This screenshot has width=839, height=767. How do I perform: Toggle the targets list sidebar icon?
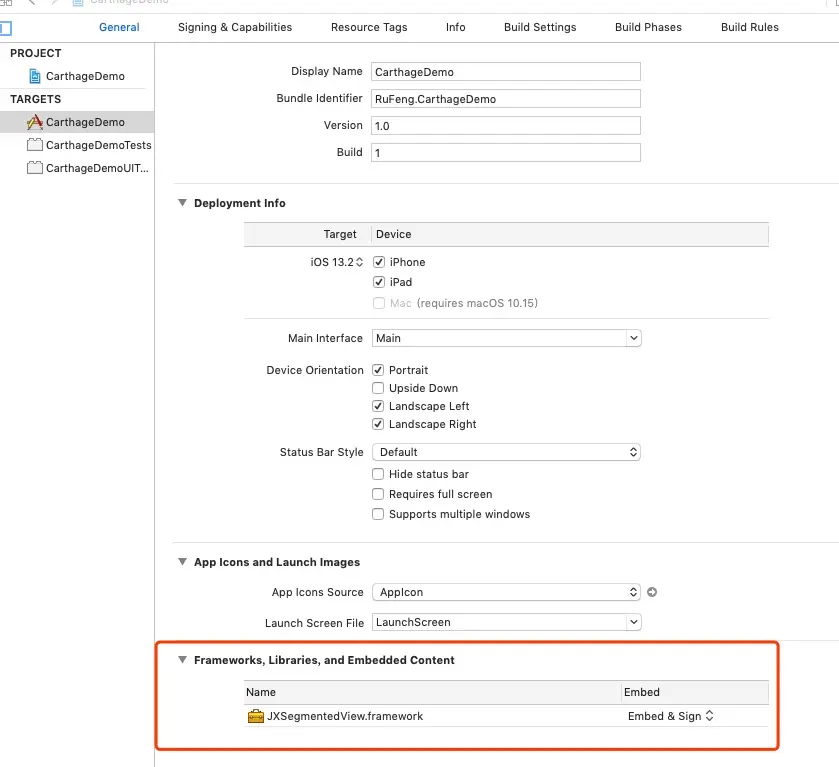[x=5, y=28]
